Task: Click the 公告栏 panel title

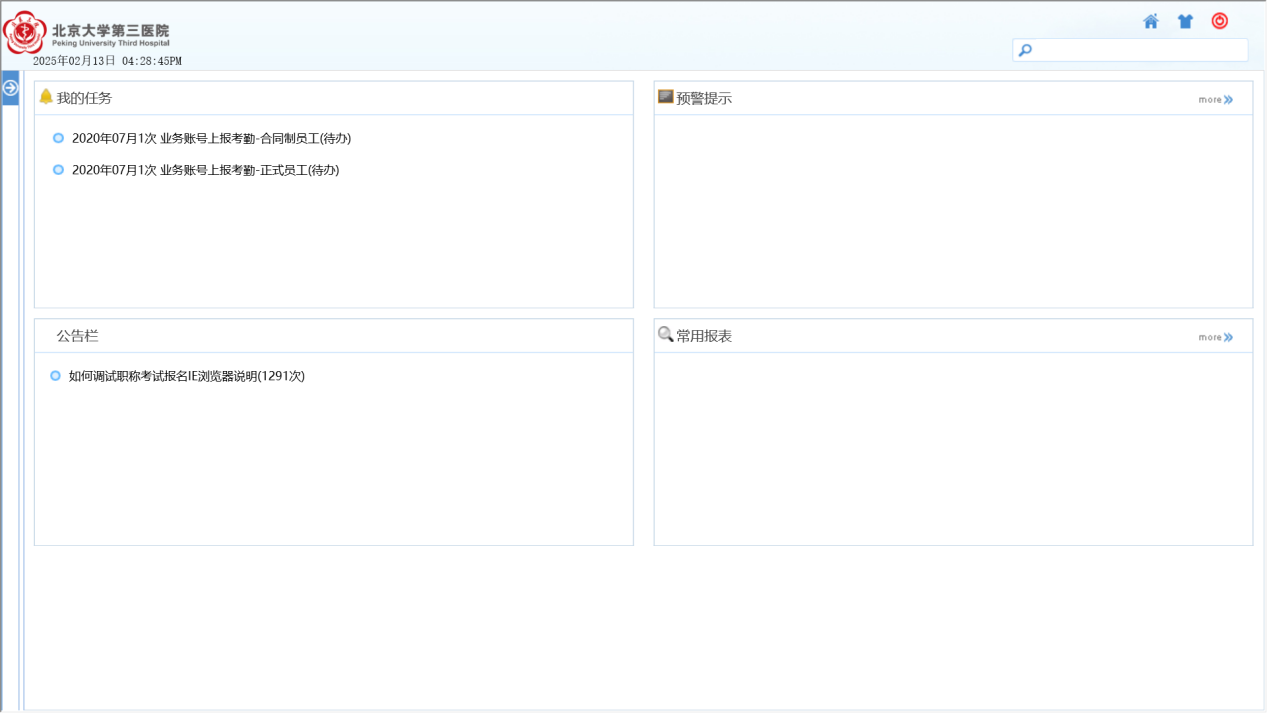Action: [77, 336]
